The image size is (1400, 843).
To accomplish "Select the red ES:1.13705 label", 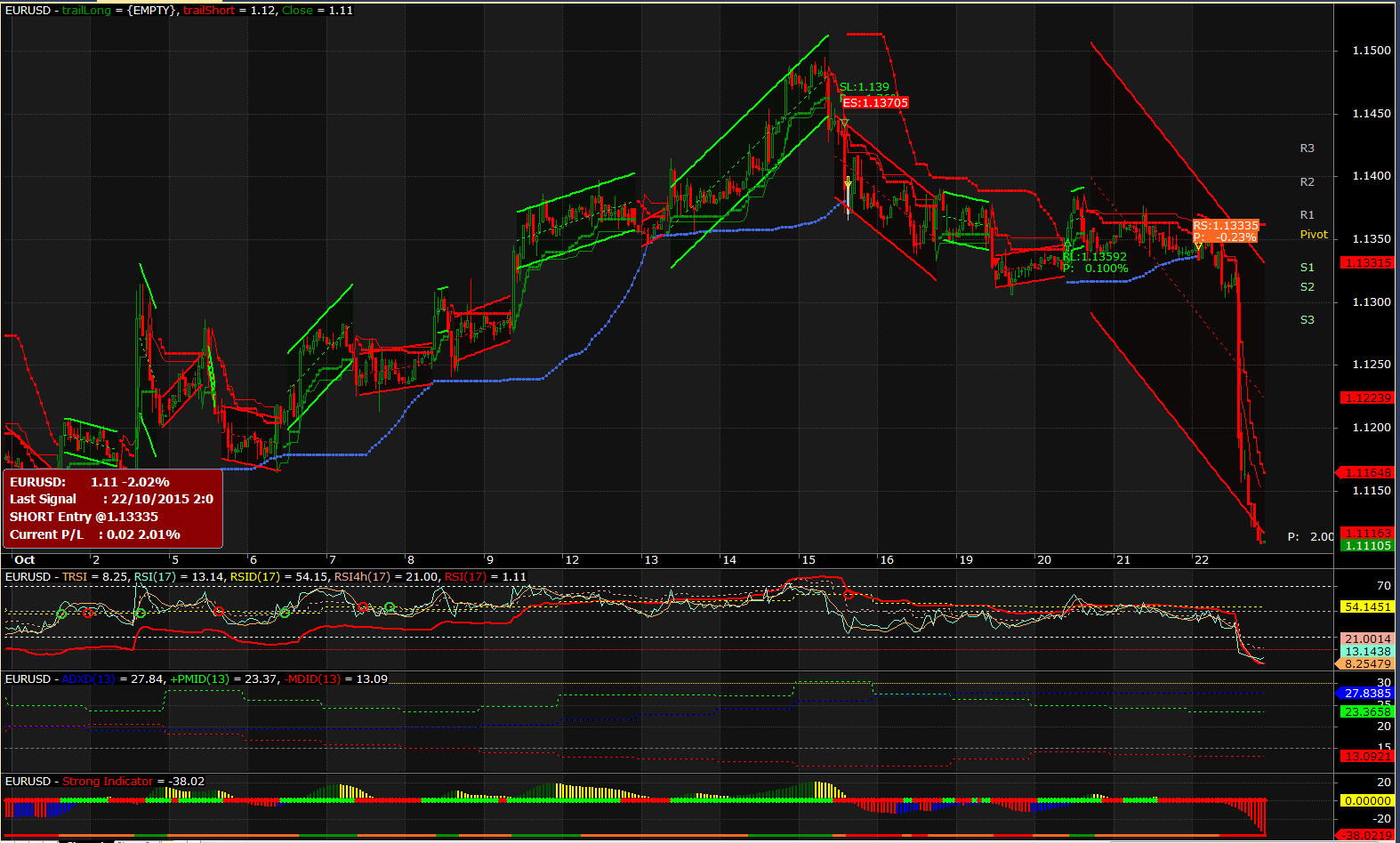I will (x=875, y=102).
